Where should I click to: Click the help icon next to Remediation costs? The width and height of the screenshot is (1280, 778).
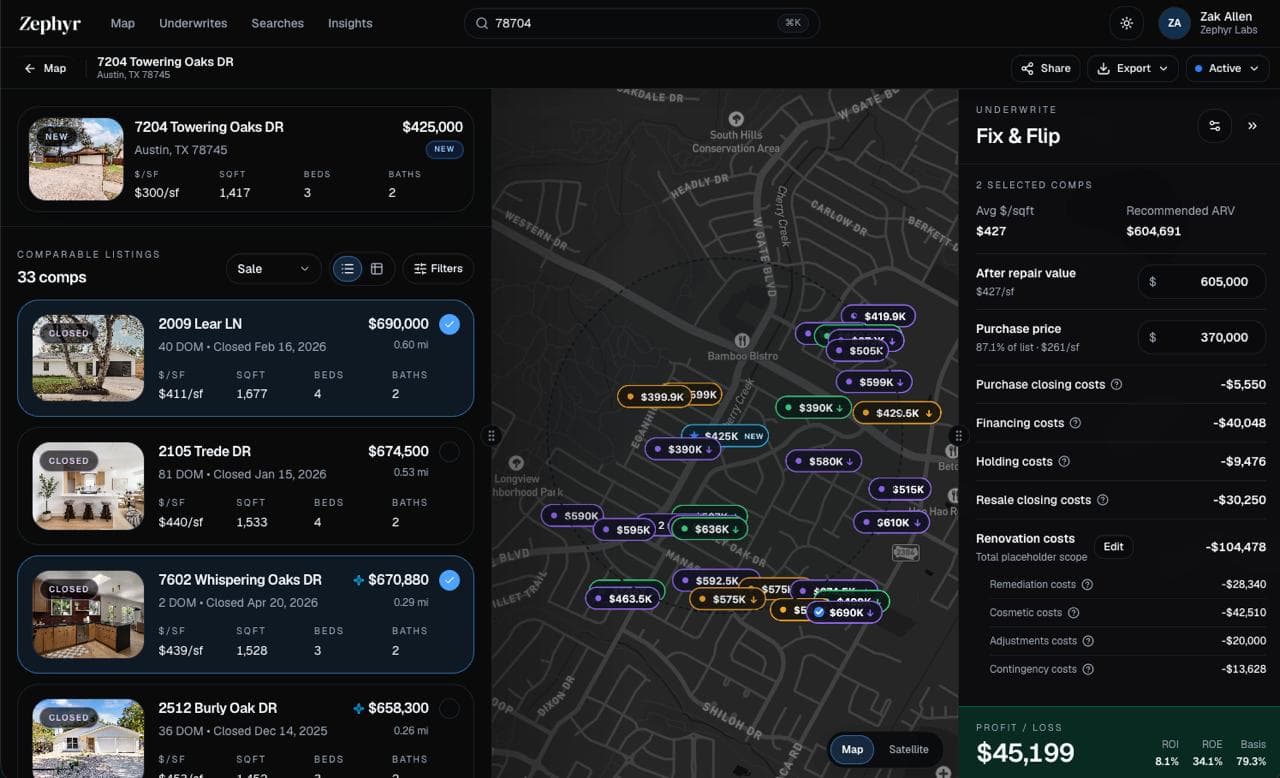[x=1087, y=585]
